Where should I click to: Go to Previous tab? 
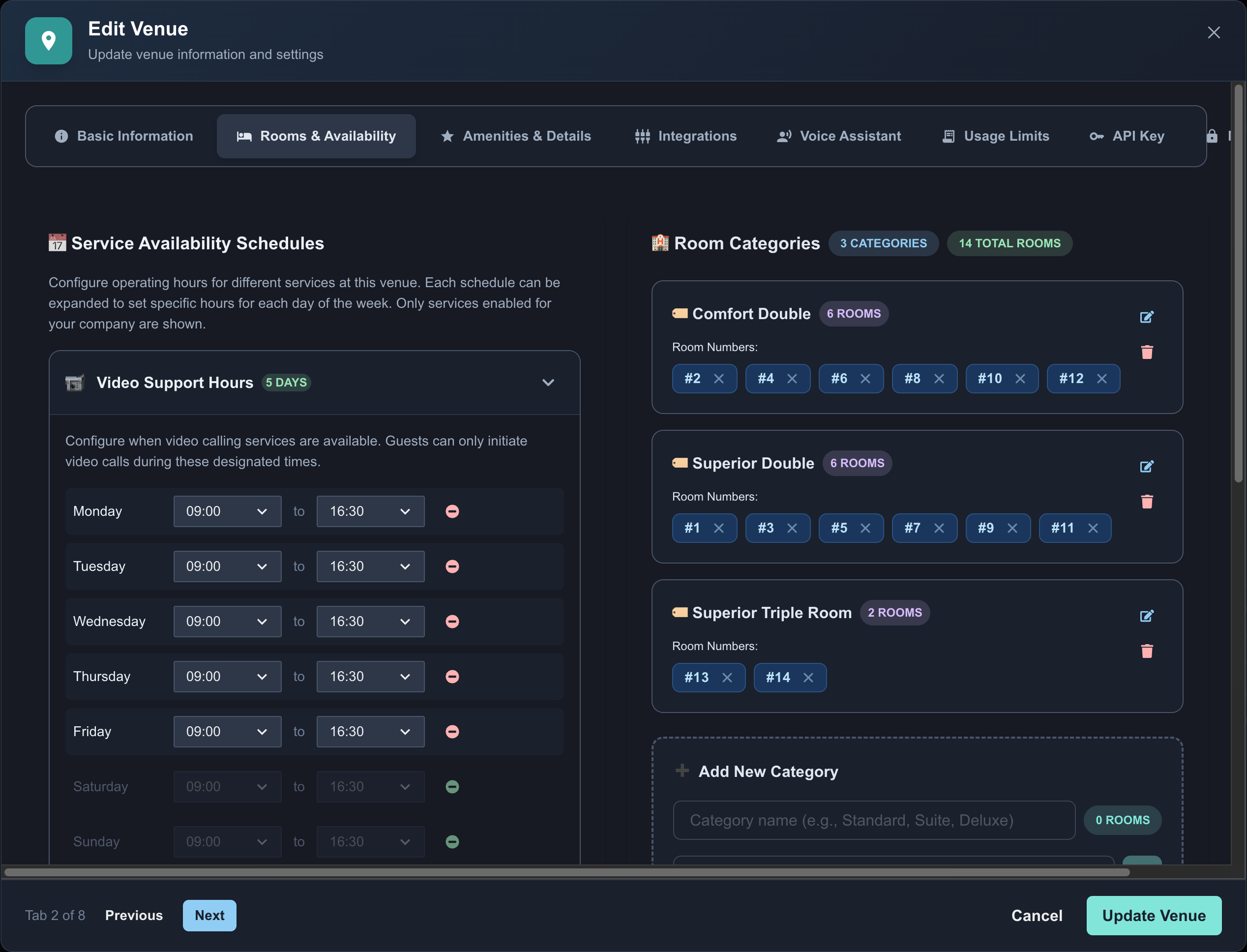pyautogui.click(x=134, y=915)
